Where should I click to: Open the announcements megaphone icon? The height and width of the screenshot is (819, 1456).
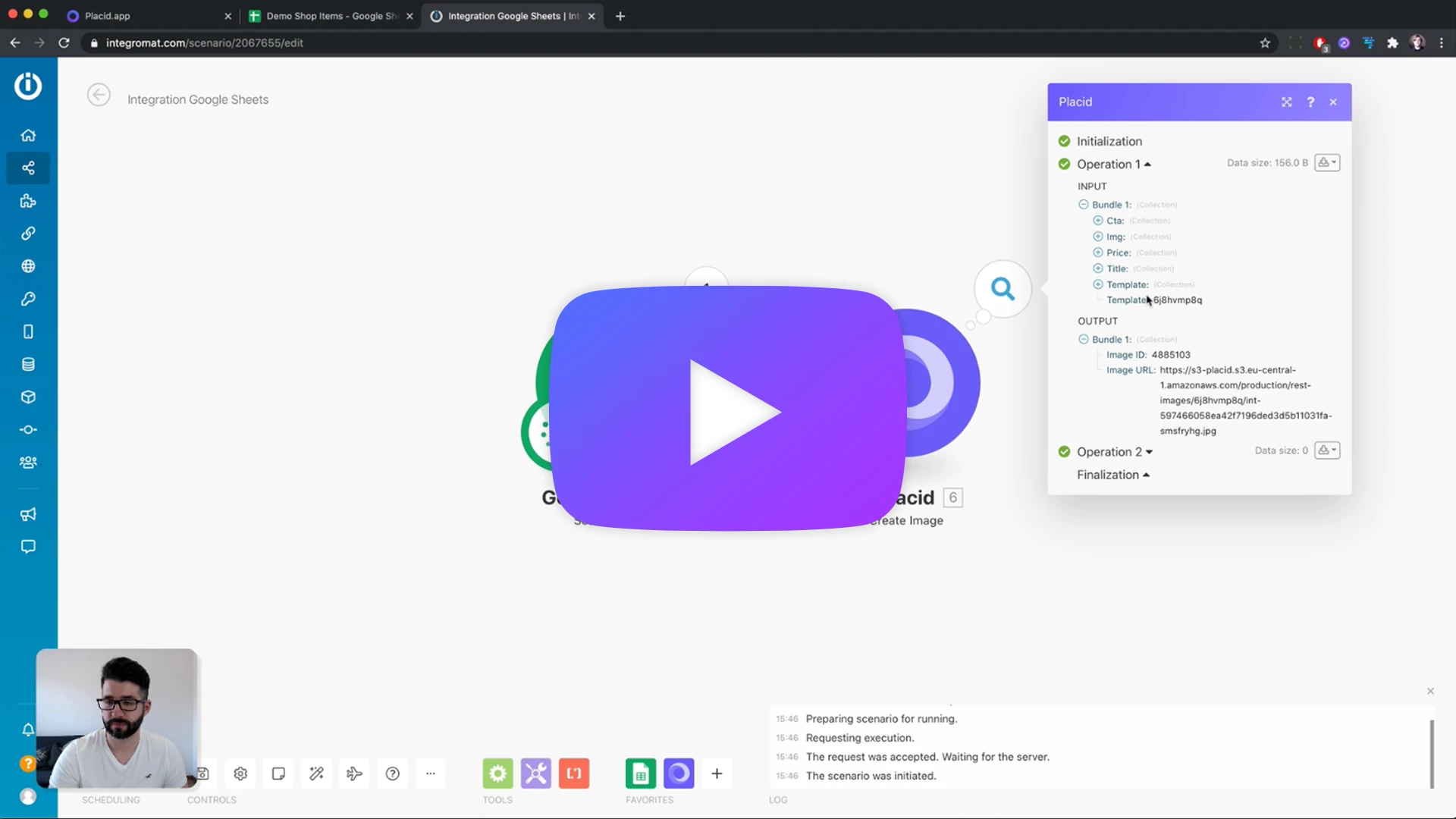tap(28, 514)
